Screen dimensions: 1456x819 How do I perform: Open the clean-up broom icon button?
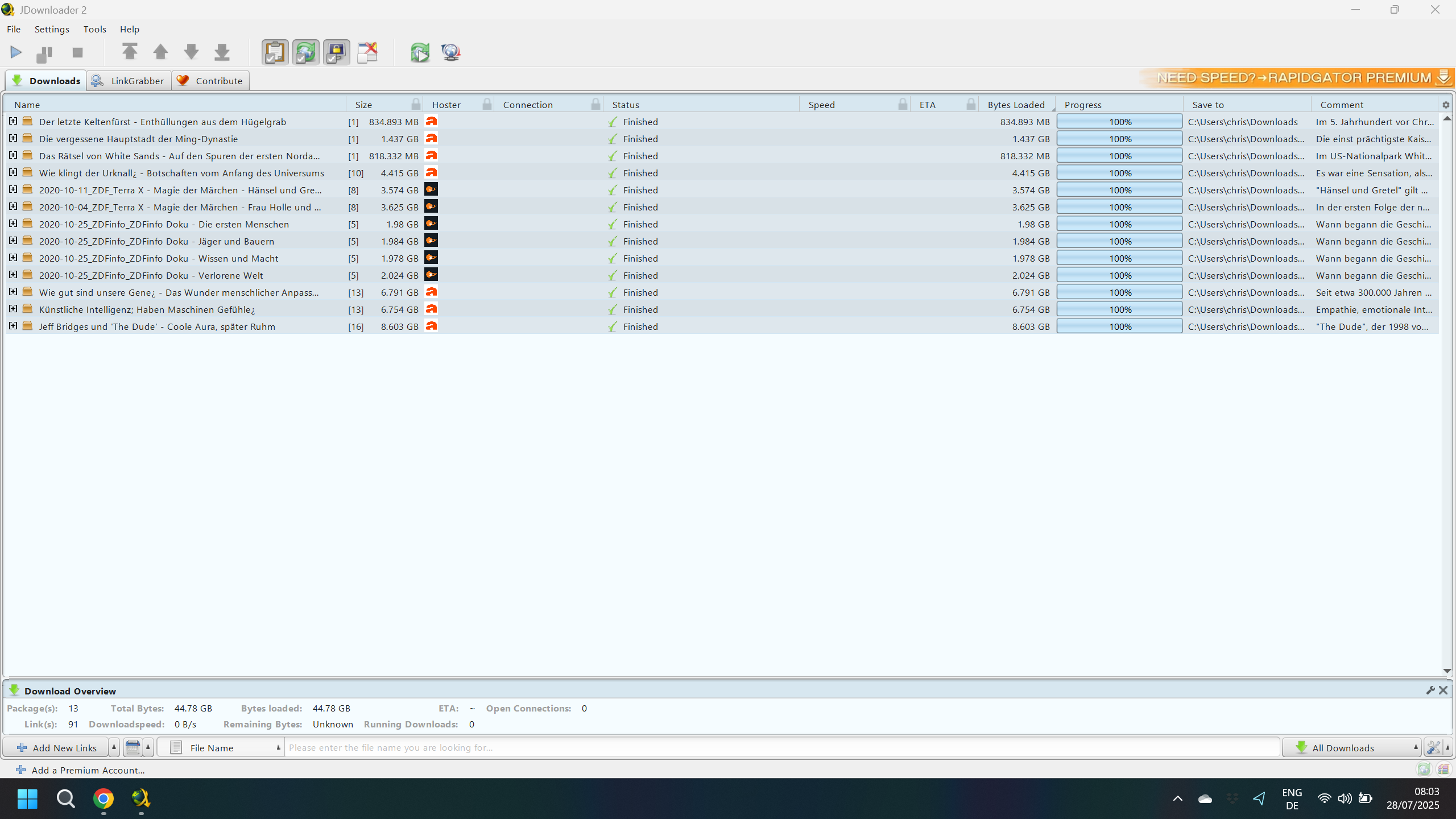click(x=133, y=747)
